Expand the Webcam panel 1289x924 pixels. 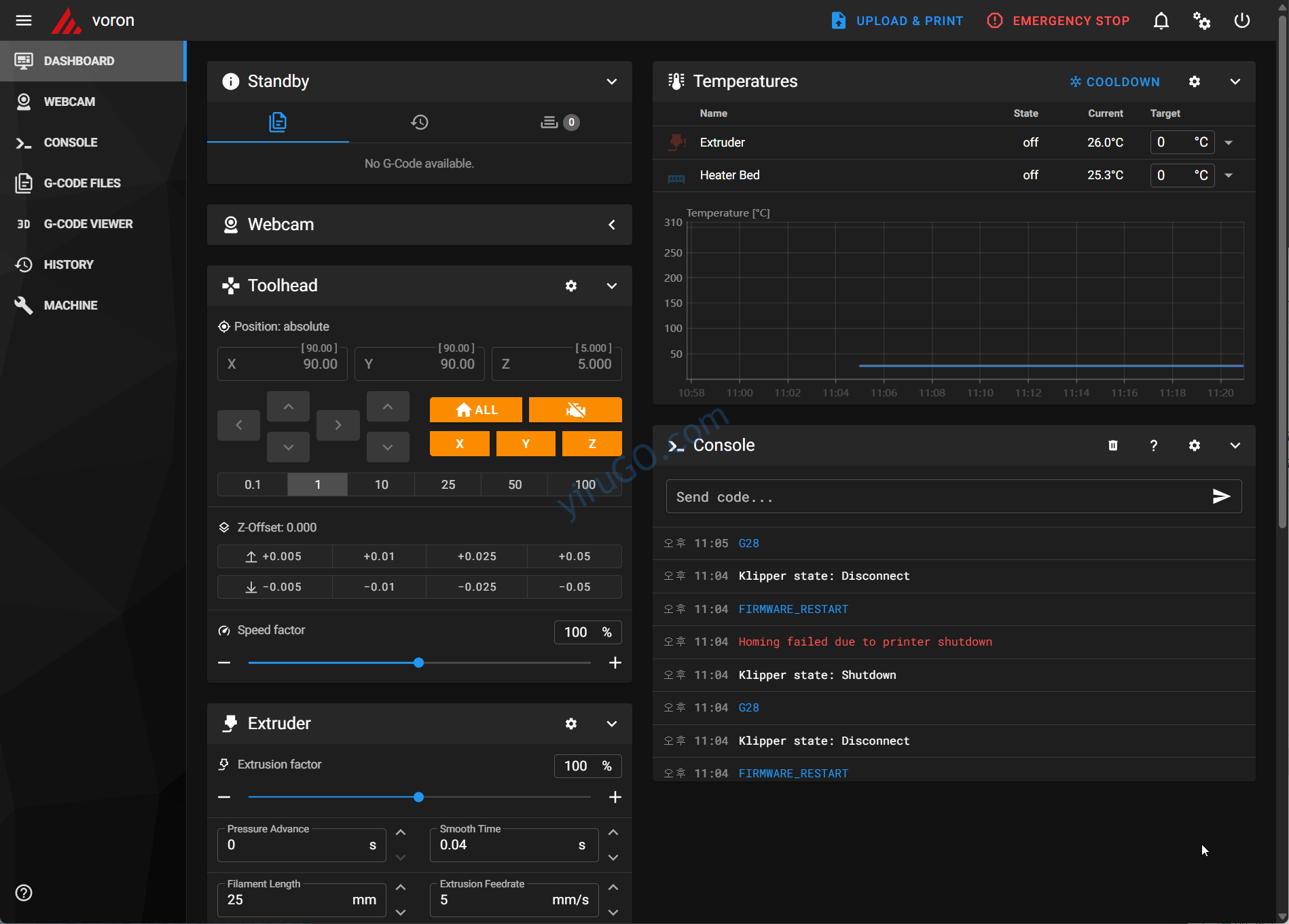(x=612, y=225)
